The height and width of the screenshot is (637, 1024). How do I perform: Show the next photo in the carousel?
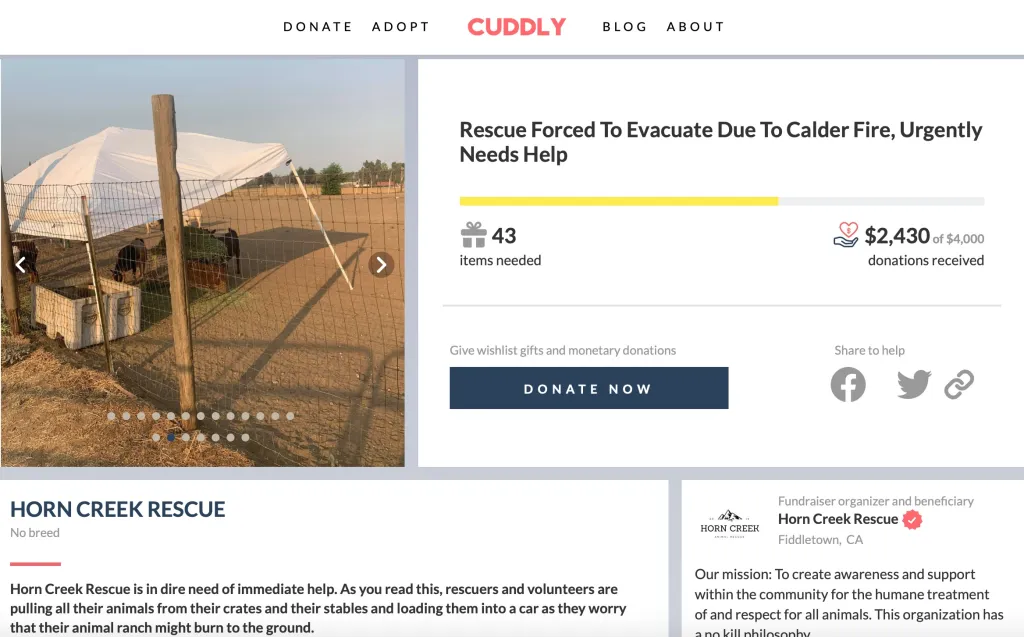click(x=380, y=264)
